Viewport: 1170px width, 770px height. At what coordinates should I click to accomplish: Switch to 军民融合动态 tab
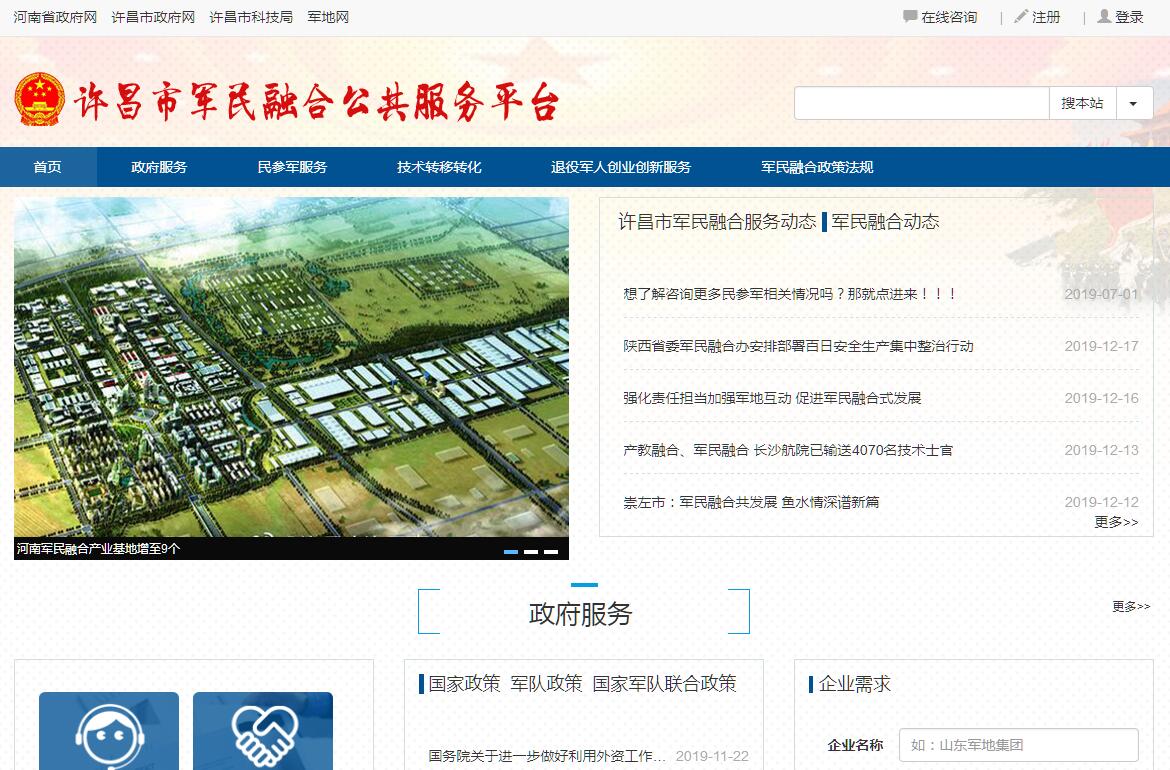885,222
